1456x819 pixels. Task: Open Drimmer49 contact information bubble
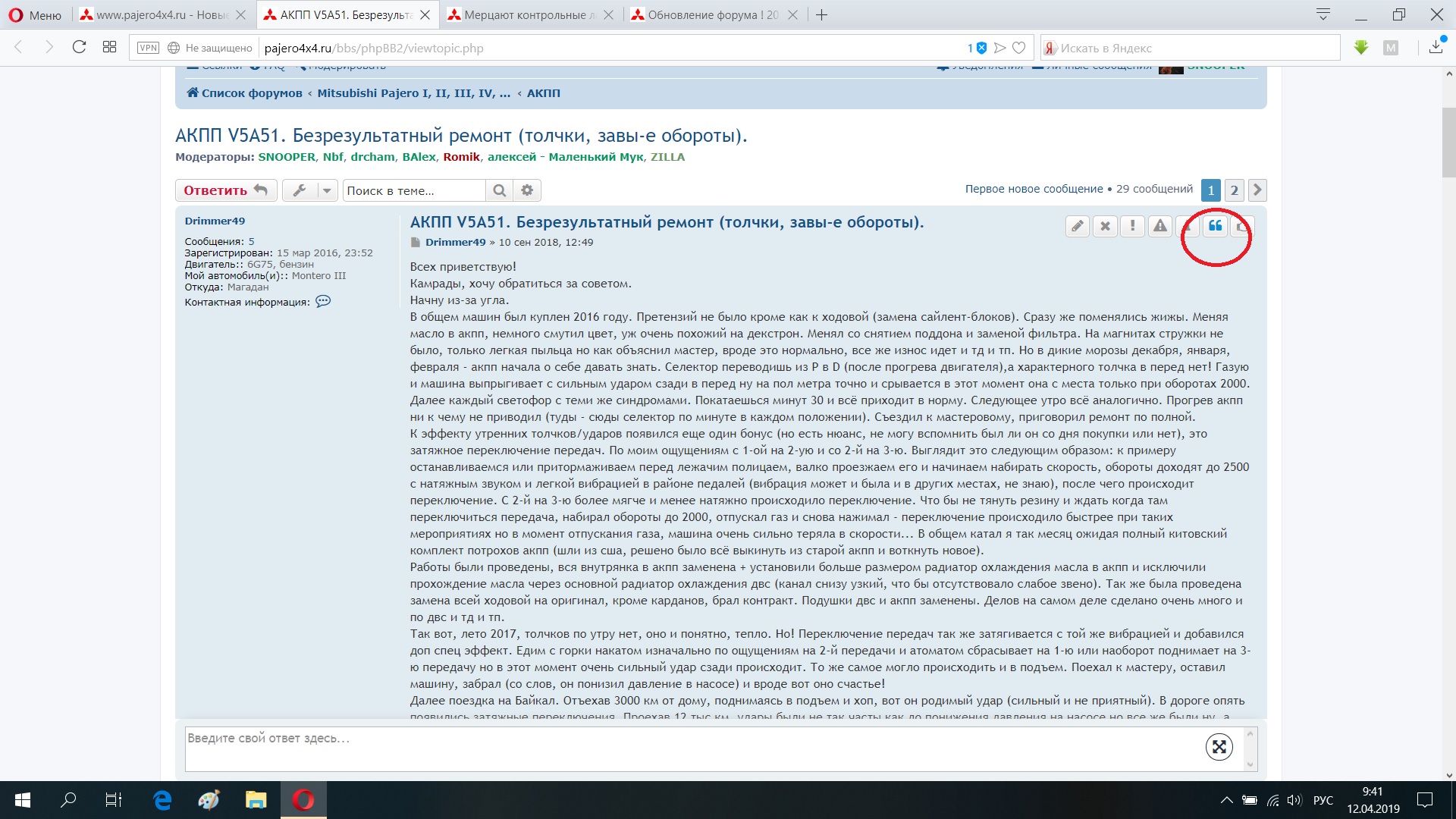[323, 302]
